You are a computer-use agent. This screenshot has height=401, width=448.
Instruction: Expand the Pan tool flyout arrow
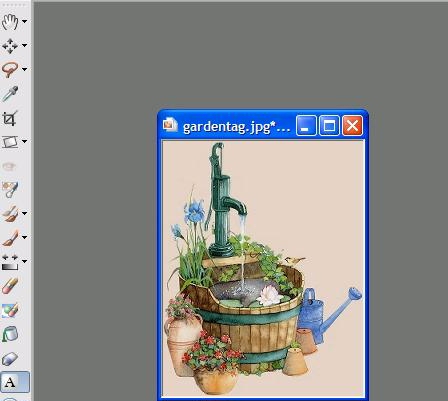click(24, 21)
